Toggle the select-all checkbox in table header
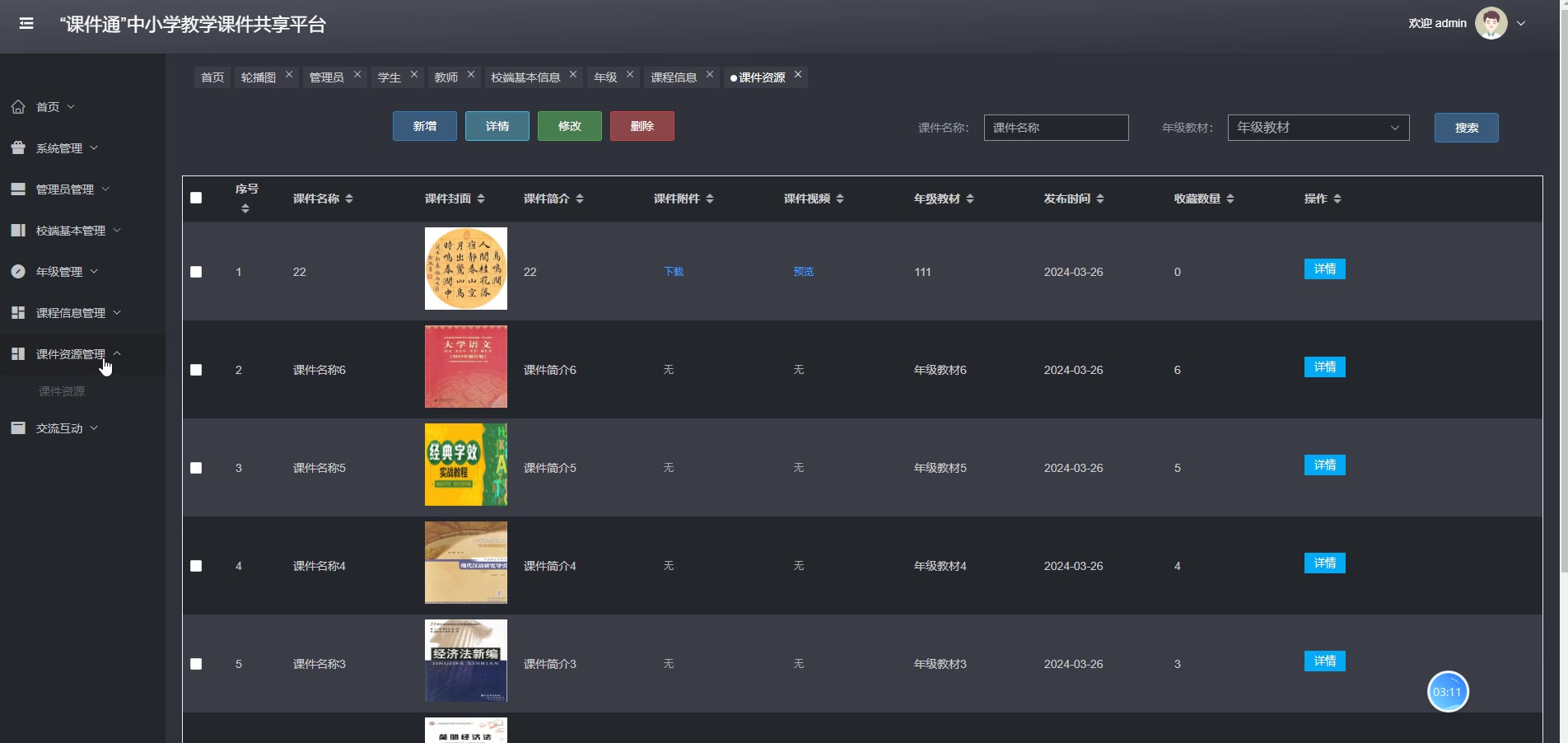The image size is (1568, 743). click(196, 198)
